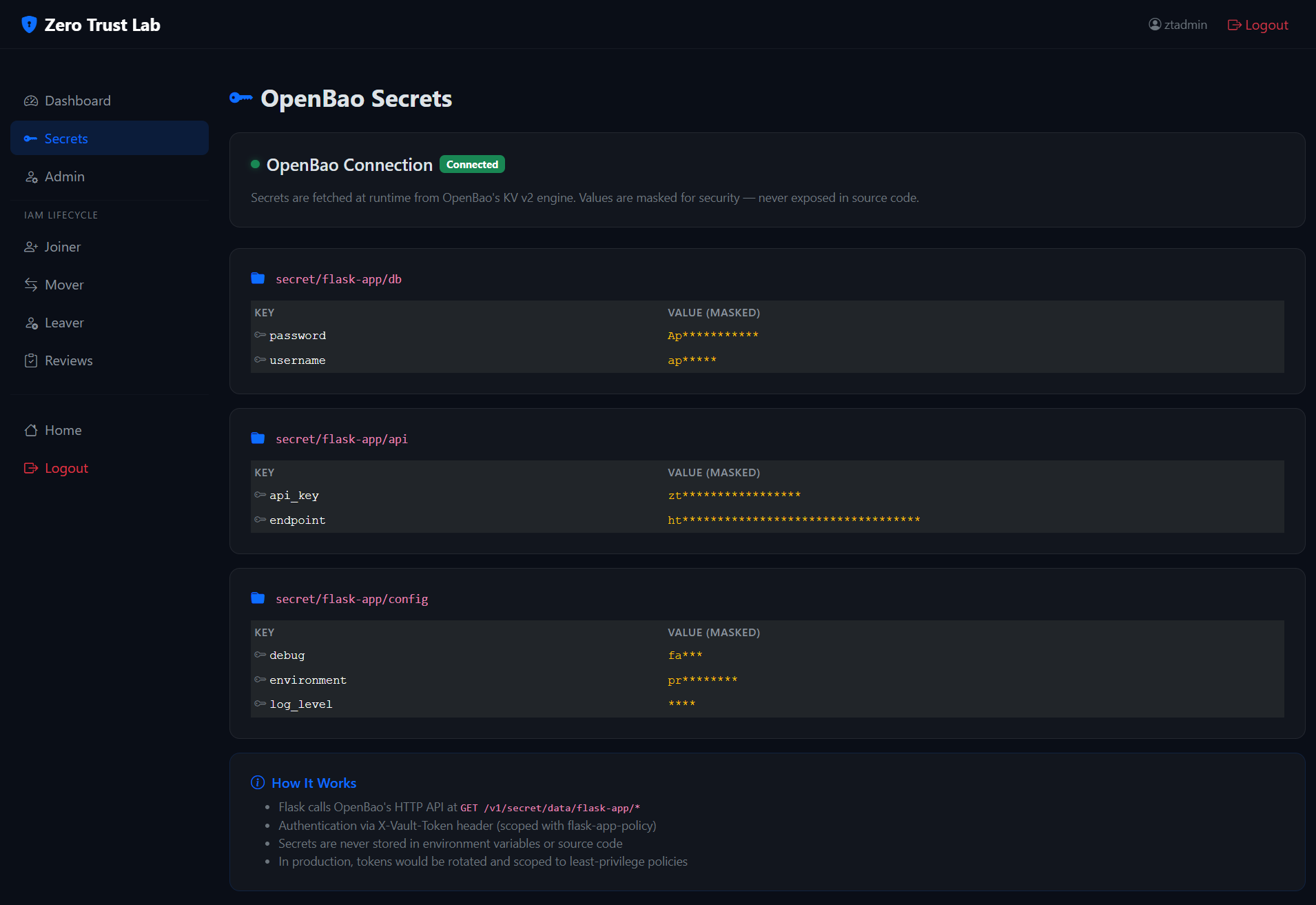Click the key icon next to api_key
The image size is (1316, 905).
click(x=260, y=496)
